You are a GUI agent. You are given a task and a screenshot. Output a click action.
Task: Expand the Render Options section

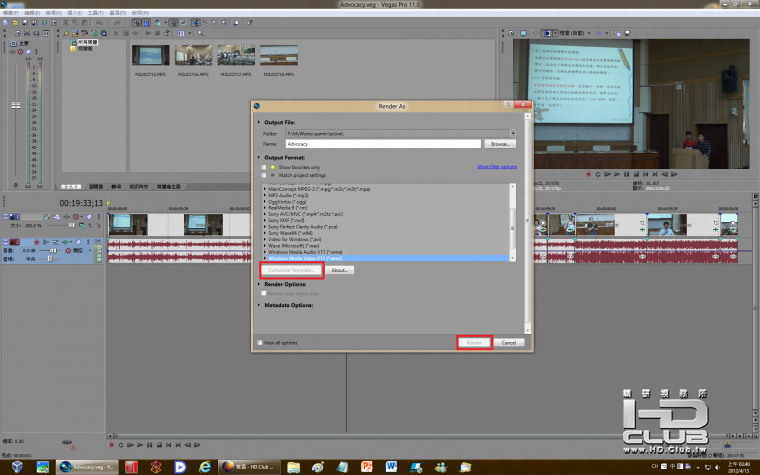[x=259, y=284]
